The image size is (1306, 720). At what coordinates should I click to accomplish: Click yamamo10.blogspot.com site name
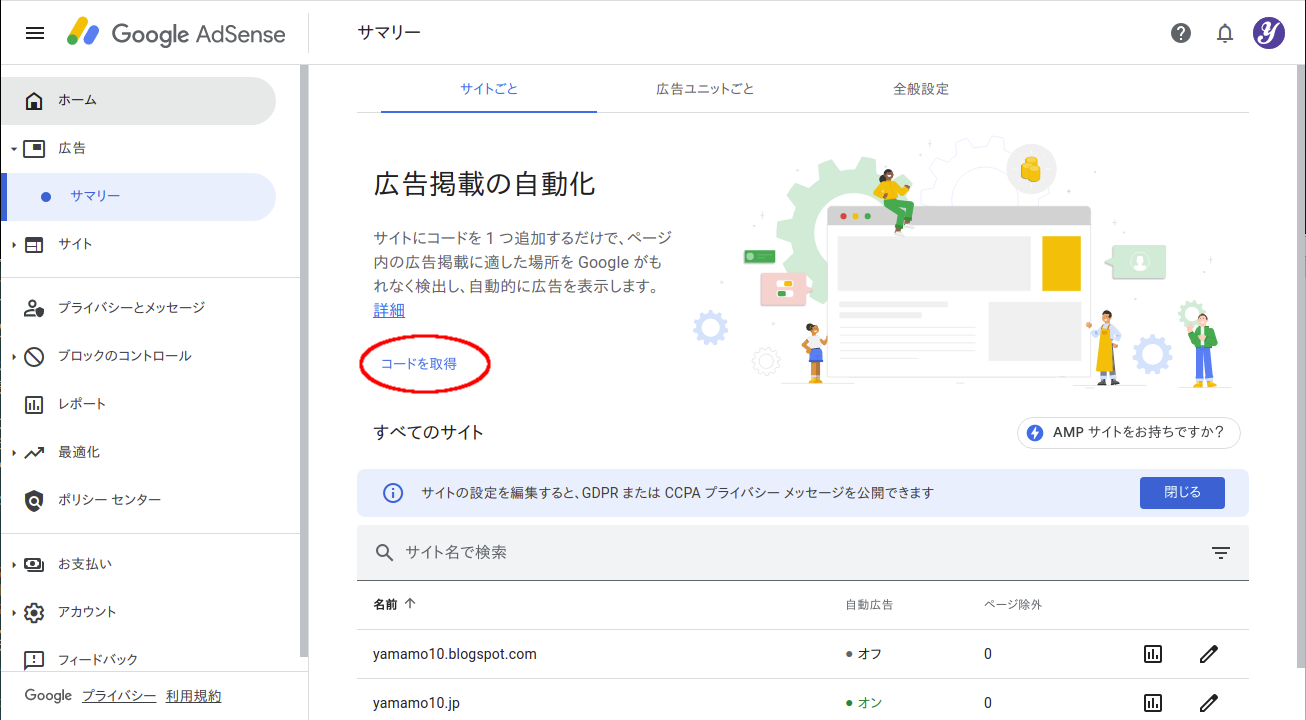[455, 654]
